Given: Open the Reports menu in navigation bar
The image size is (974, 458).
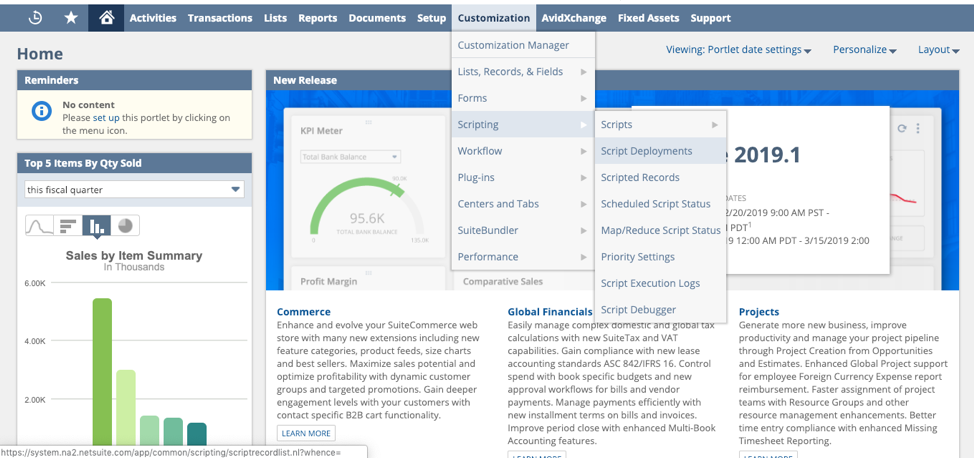Looking at the screenshot, I should tap(317, 18).
